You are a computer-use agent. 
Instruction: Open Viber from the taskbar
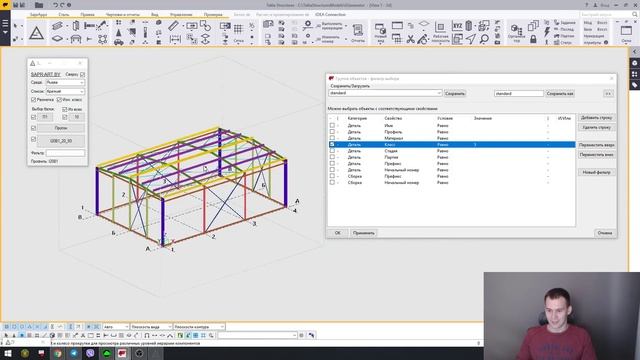point(90,353)
